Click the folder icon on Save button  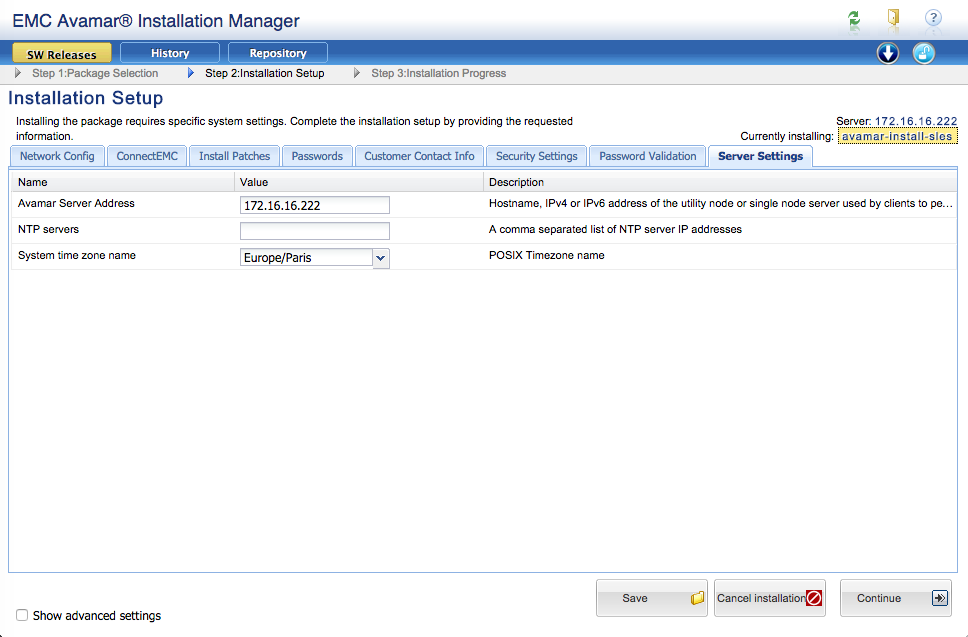click(x=697, y=598)
